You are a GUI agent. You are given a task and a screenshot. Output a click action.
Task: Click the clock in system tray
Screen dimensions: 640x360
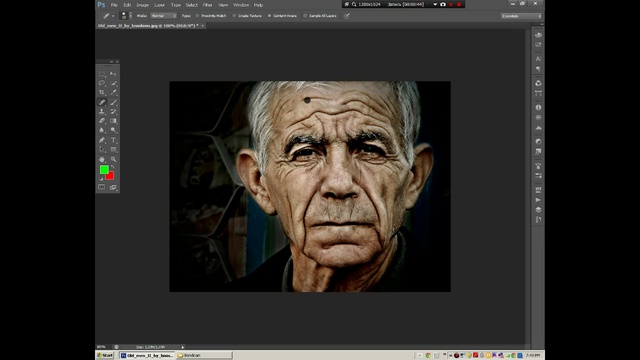533,355
